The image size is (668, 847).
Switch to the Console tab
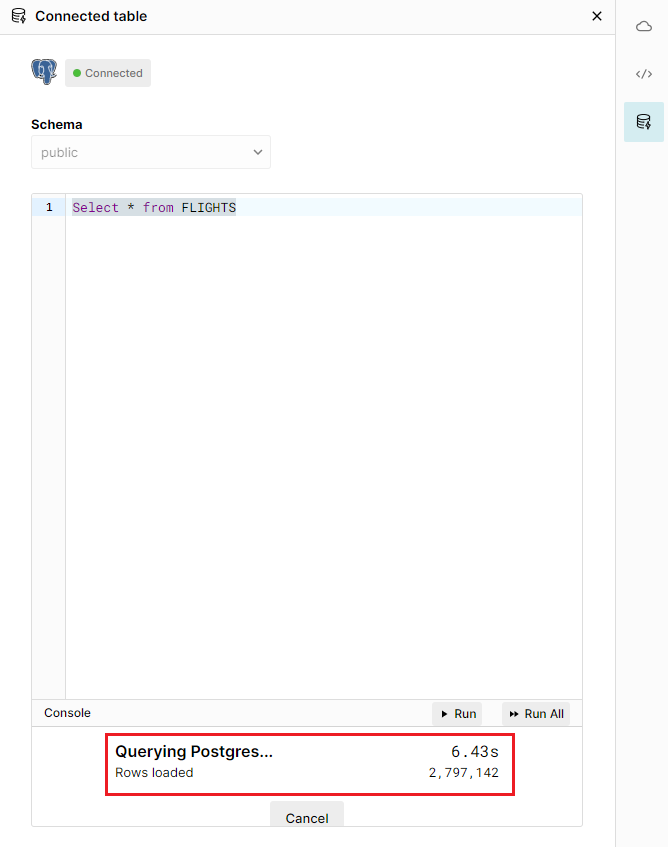pos(67,713)
